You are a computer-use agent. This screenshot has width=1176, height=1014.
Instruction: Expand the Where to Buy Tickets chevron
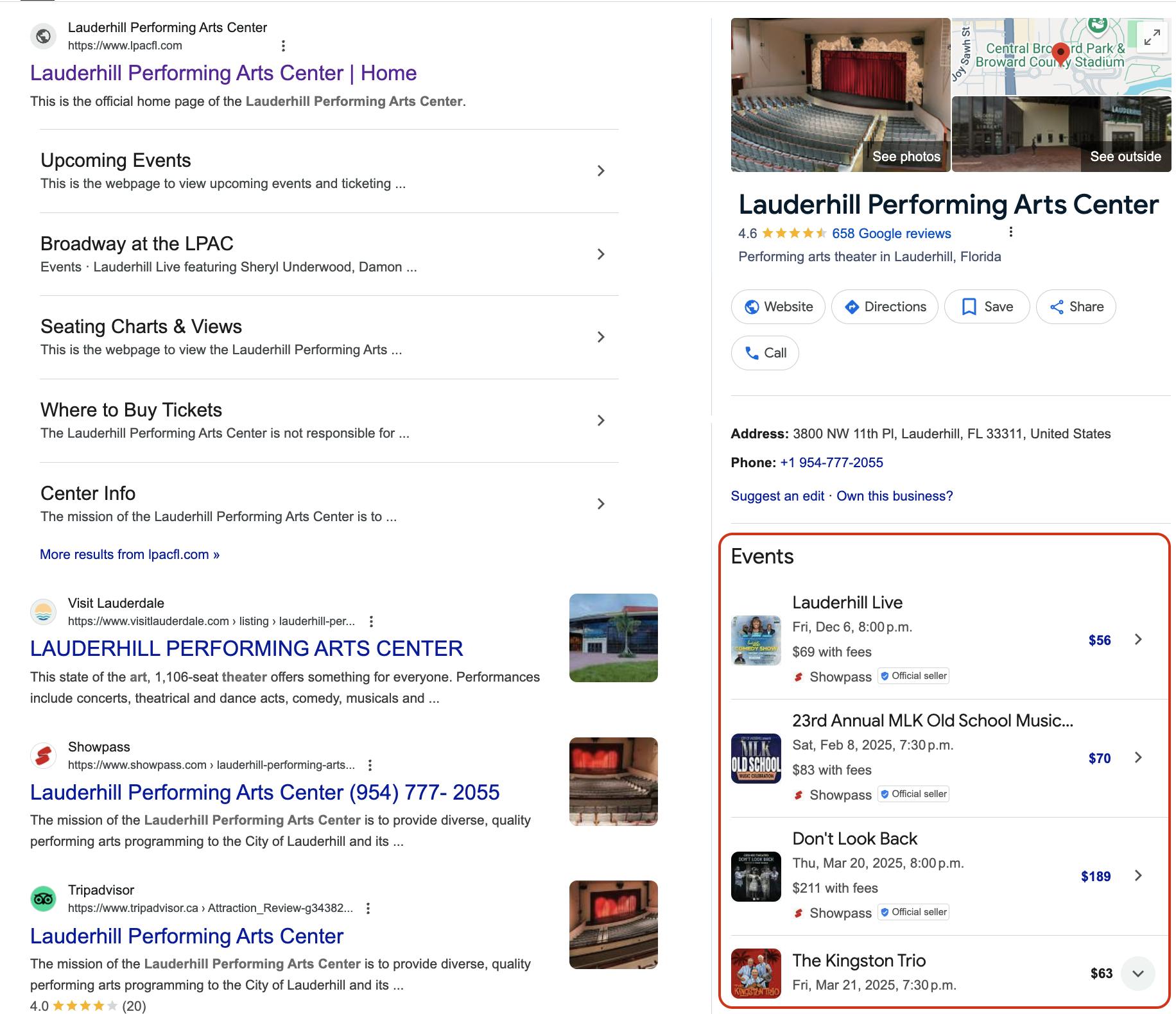click(601, 420)
